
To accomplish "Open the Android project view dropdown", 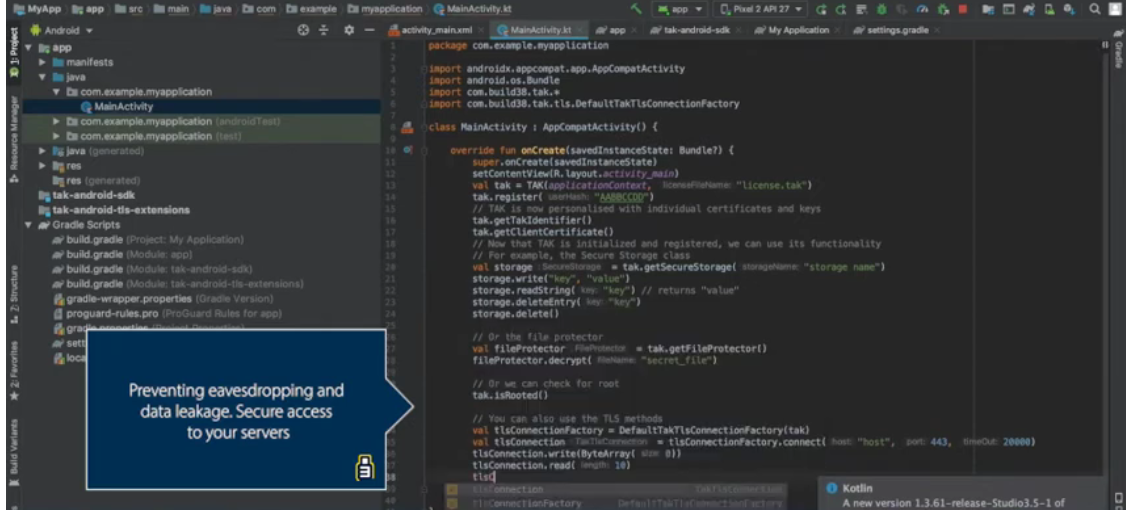I will (62, 31).
